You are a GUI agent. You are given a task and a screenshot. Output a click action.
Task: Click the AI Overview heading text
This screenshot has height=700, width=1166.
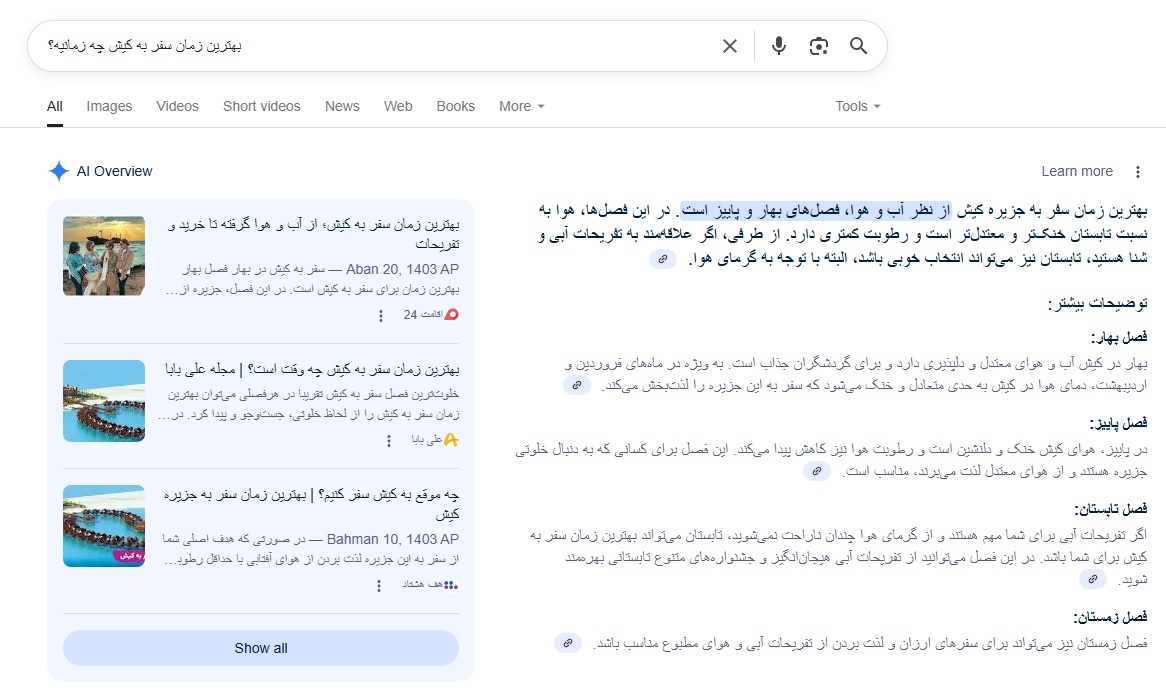coord(115,171)
